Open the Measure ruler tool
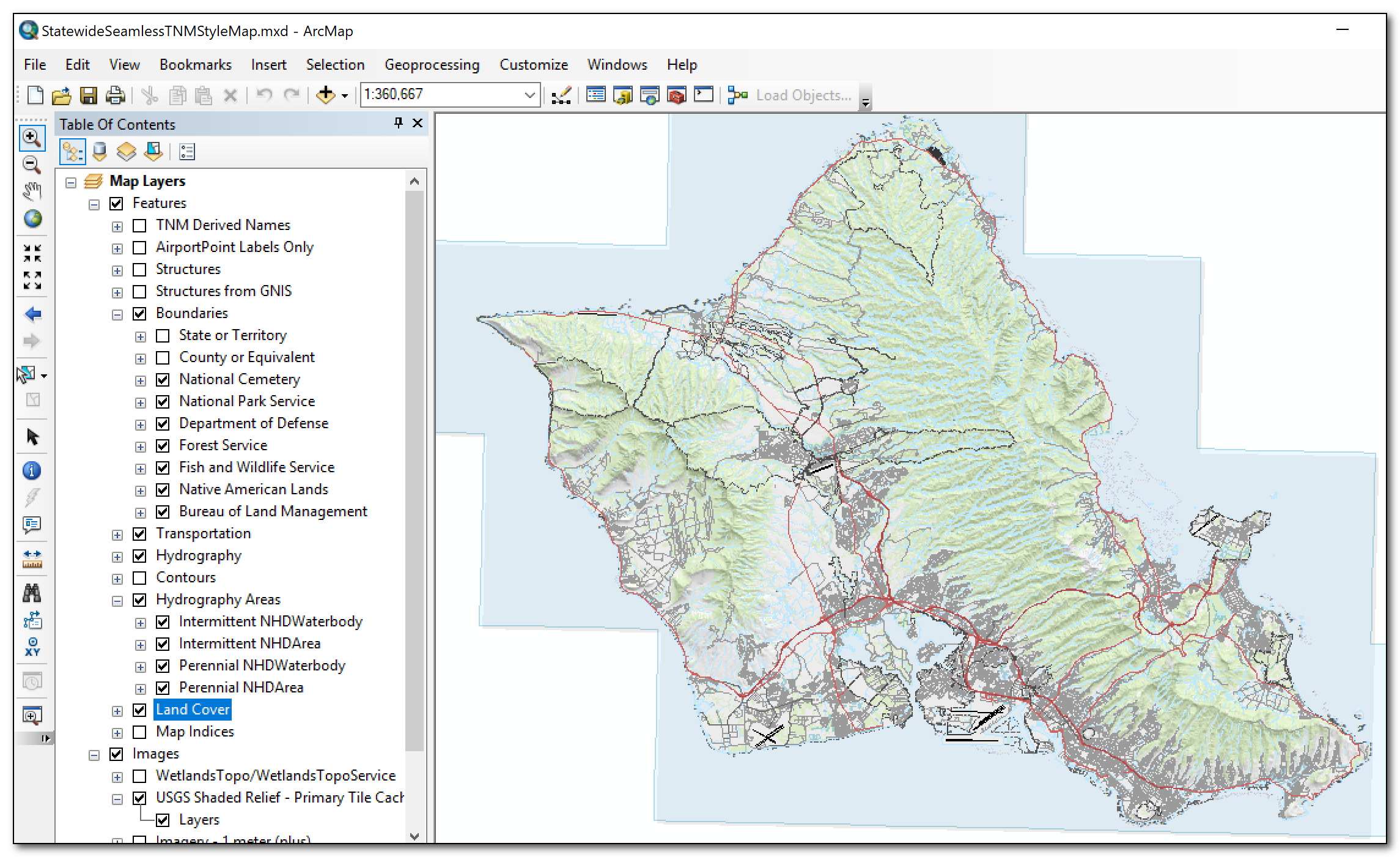The image size is (1400, 857). [32, 558]
